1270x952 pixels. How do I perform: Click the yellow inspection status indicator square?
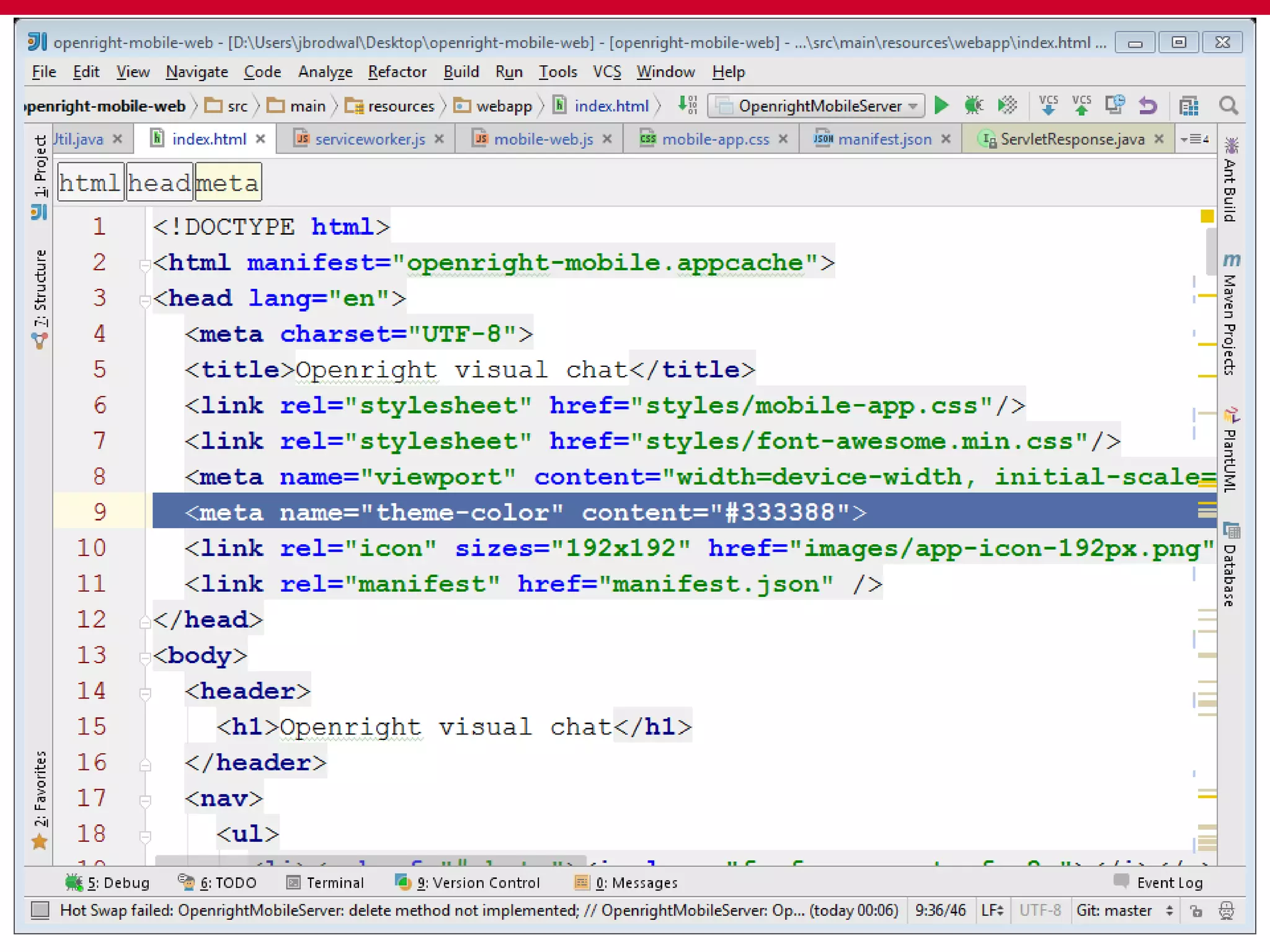tap(1207, 216)
